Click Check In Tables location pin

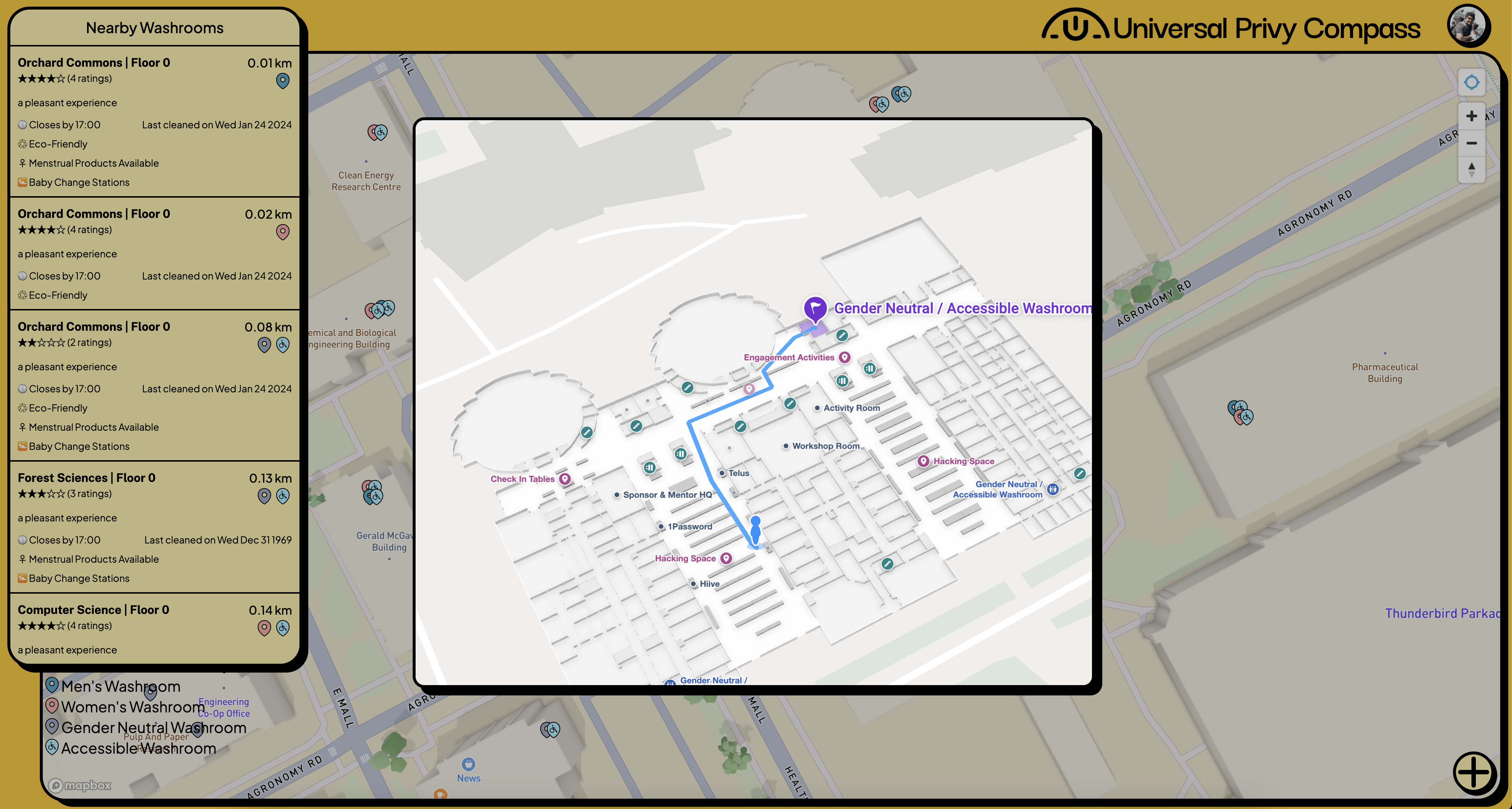click(565, 479)
